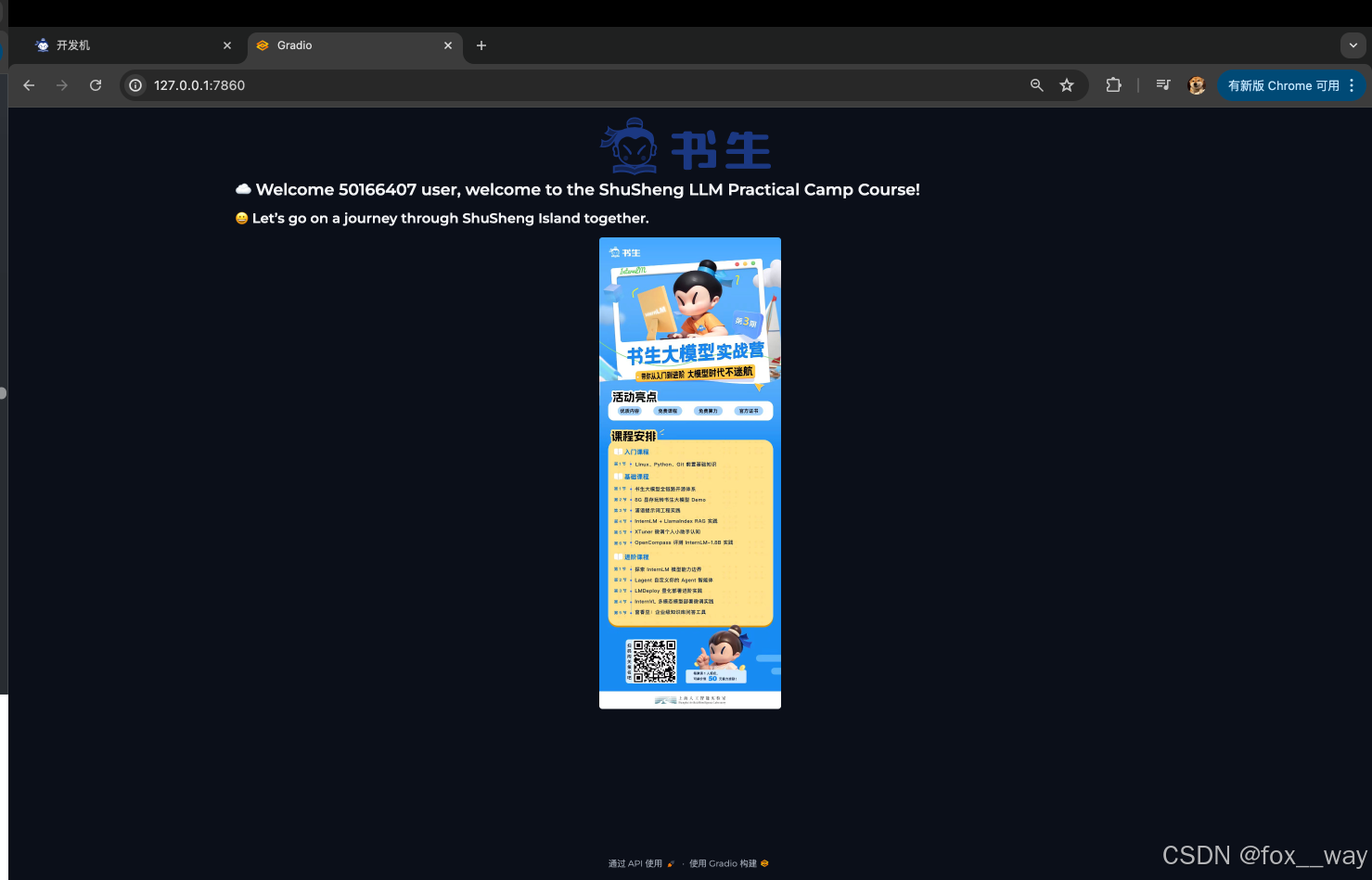Open the zoom magnifier icon in address bar
Image resolution: width=1372 pixels, height=880 pixels.
(1037, 85)
